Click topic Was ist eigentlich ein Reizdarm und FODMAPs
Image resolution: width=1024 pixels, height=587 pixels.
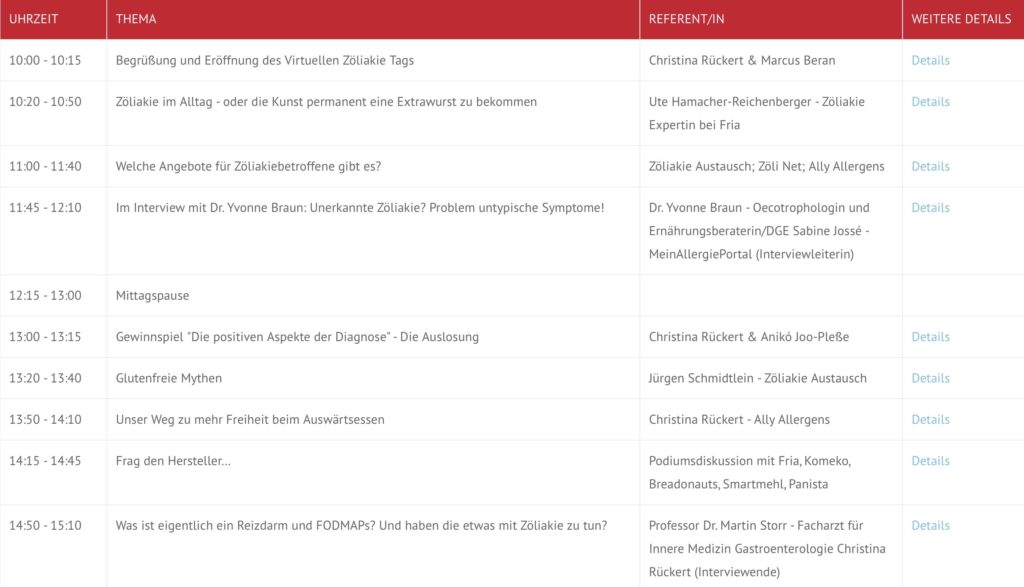(361, 525)
